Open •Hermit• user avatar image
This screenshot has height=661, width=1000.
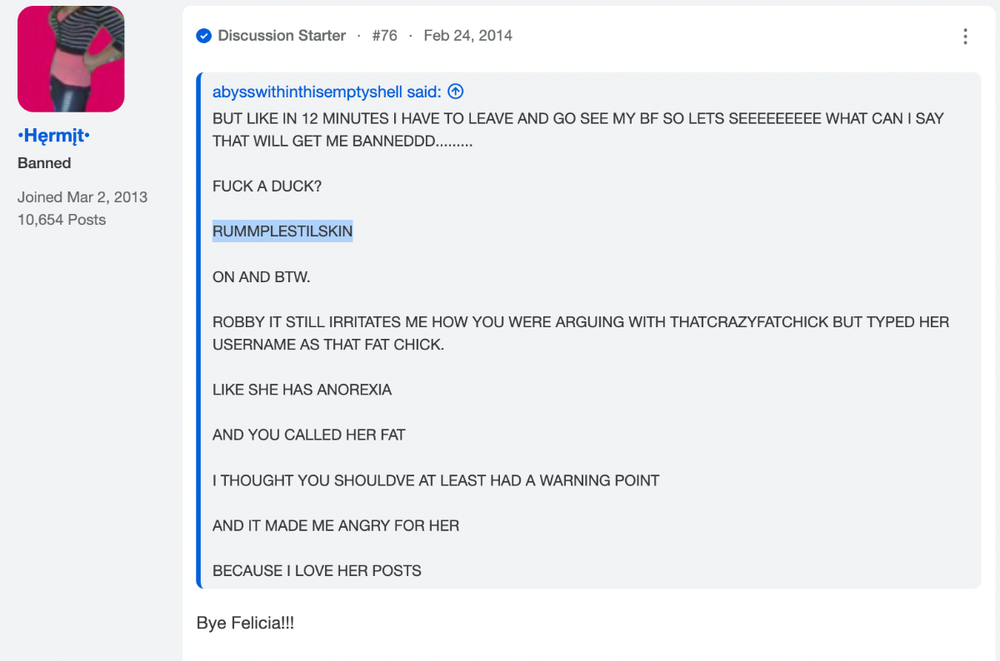point(71,59)
